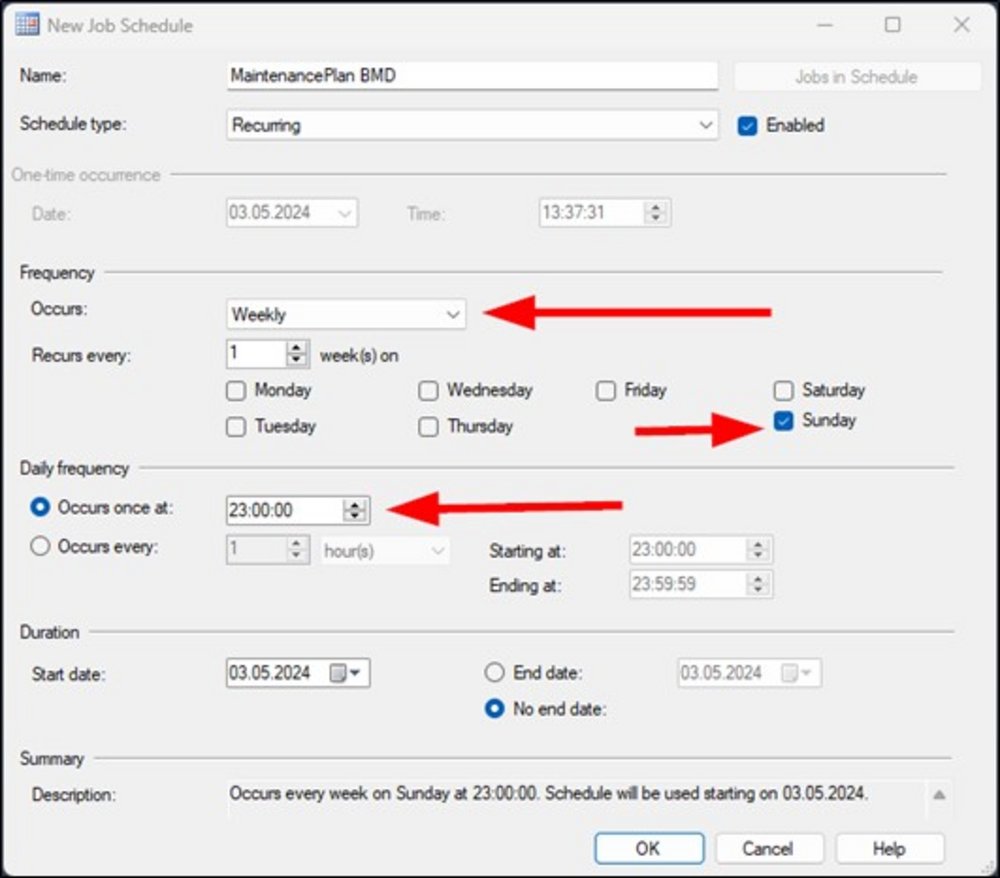
Task: Open Help for job schedule
Action: coord(889,848)
